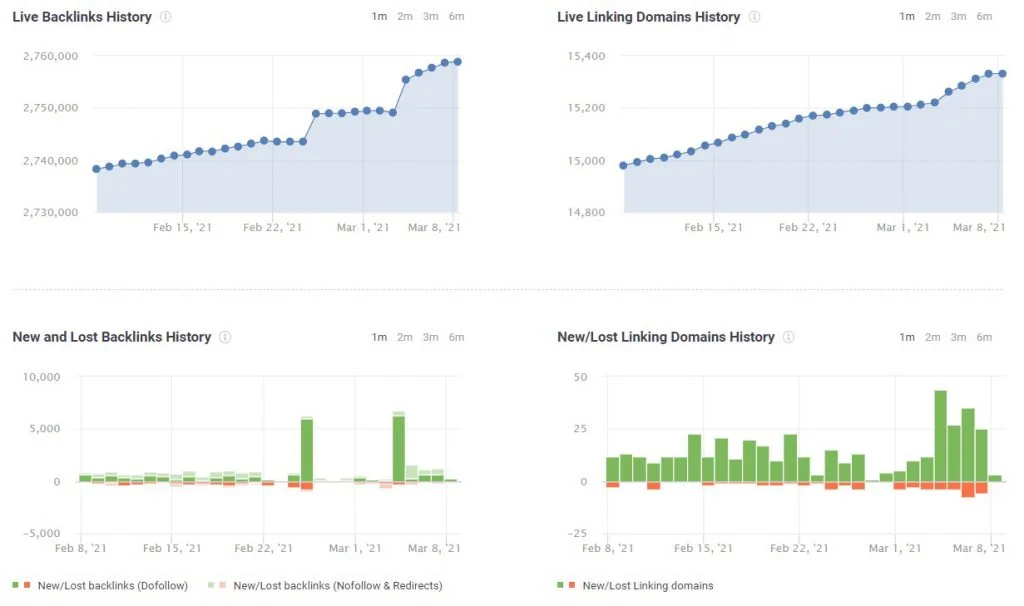This screenshot has height=606, width=1024.
Task: Choose 2m range on Live Linking Domains History
Action: (x=933, y=16)
